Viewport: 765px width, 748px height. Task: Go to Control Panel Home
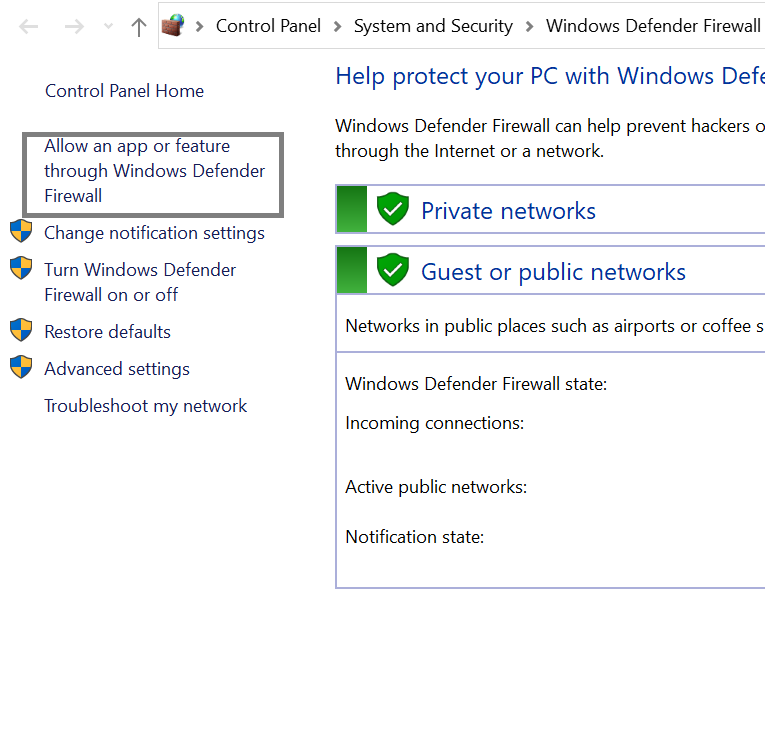tap(124, 91)
